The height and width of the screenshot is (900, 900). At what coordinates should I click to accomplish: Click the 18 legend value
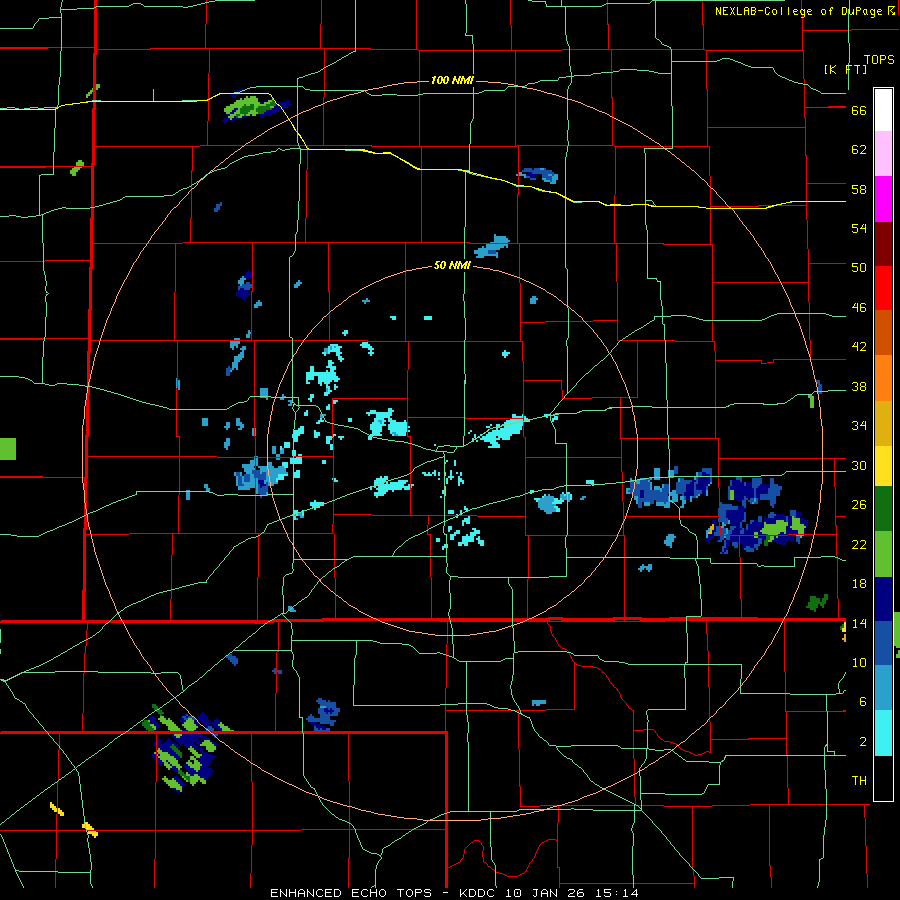coord(859,584)
